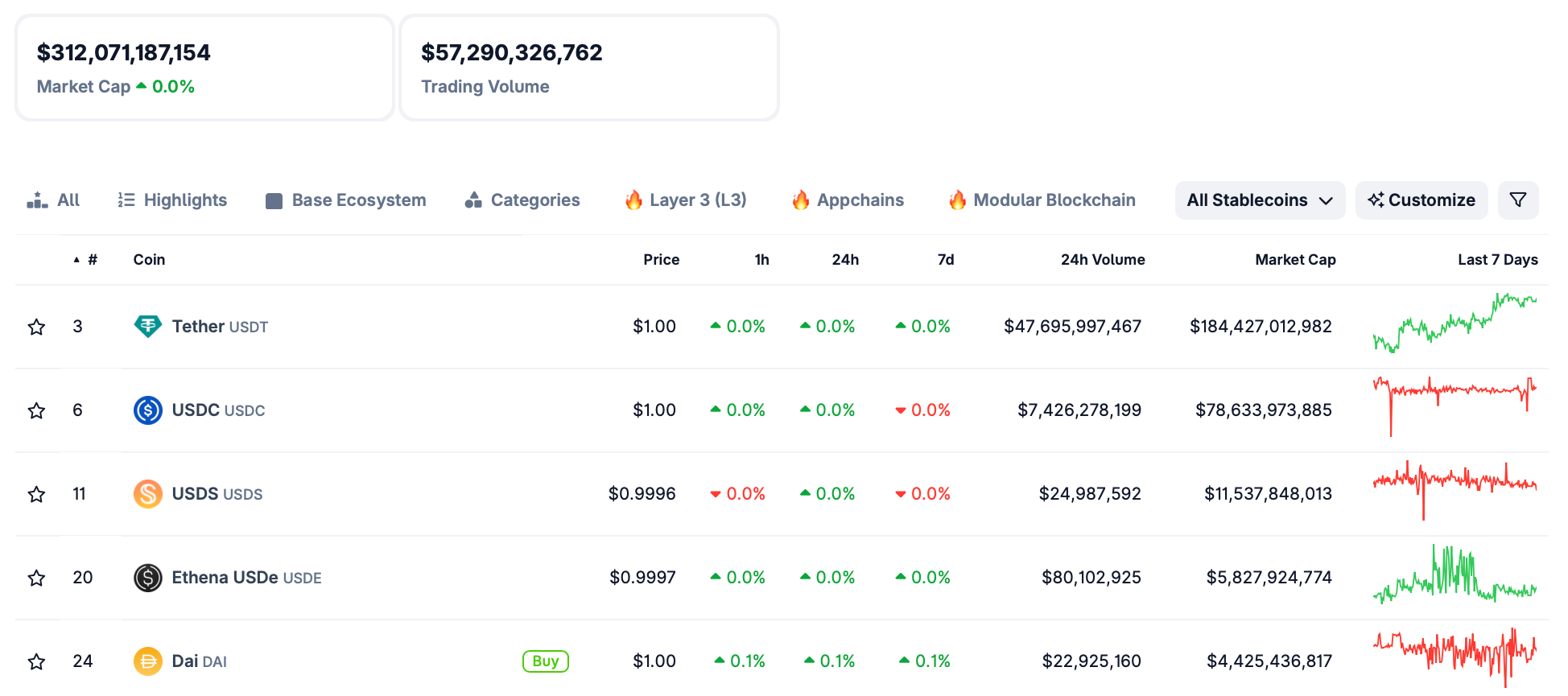The height and width of the screenshot is (696, 1568).
Task: Sort by 24h Volume column header
Action: (1102, 260)
